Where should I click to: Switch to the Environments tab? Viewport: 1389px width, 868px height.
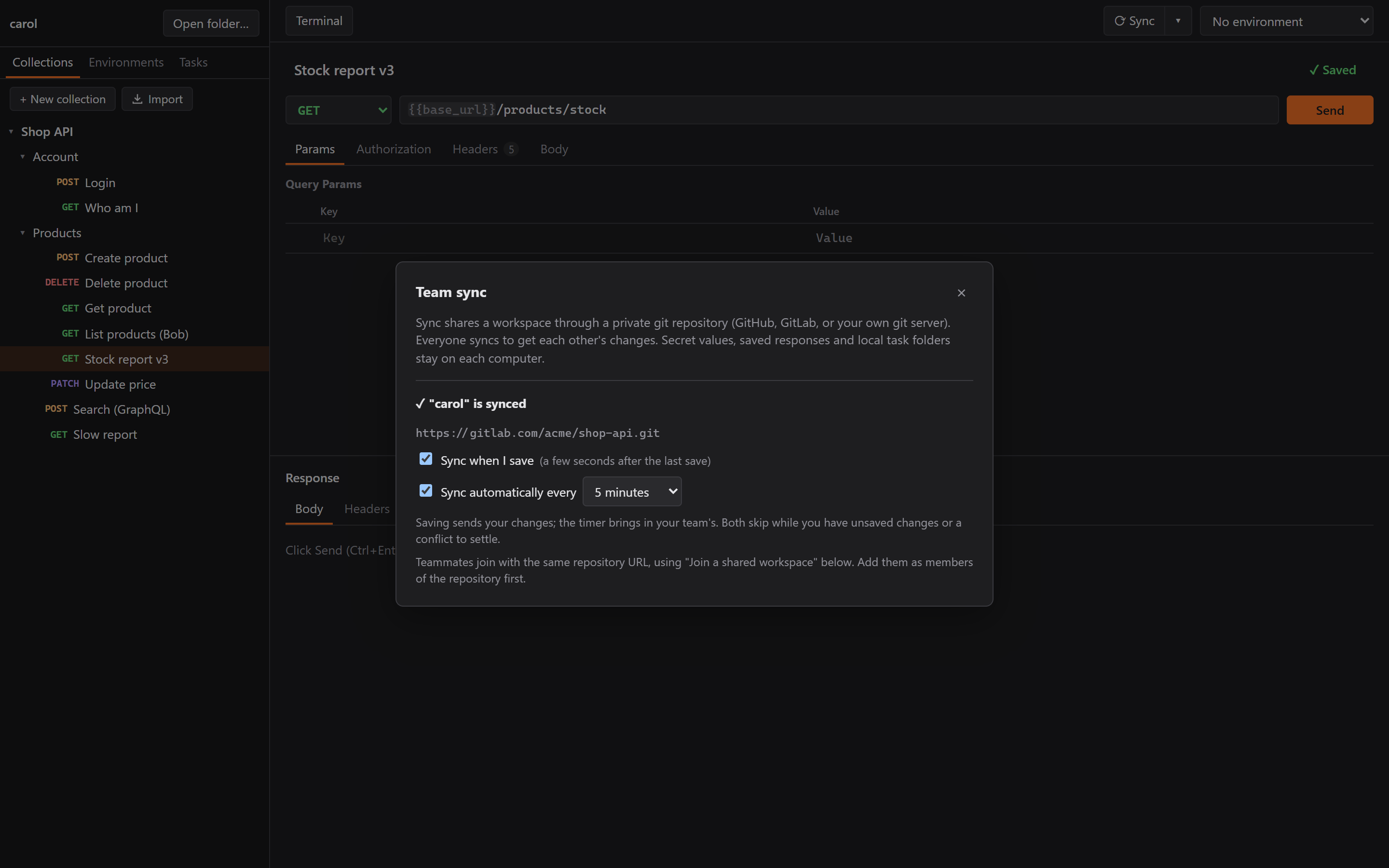pyautogui.click(x=126, y=62)
